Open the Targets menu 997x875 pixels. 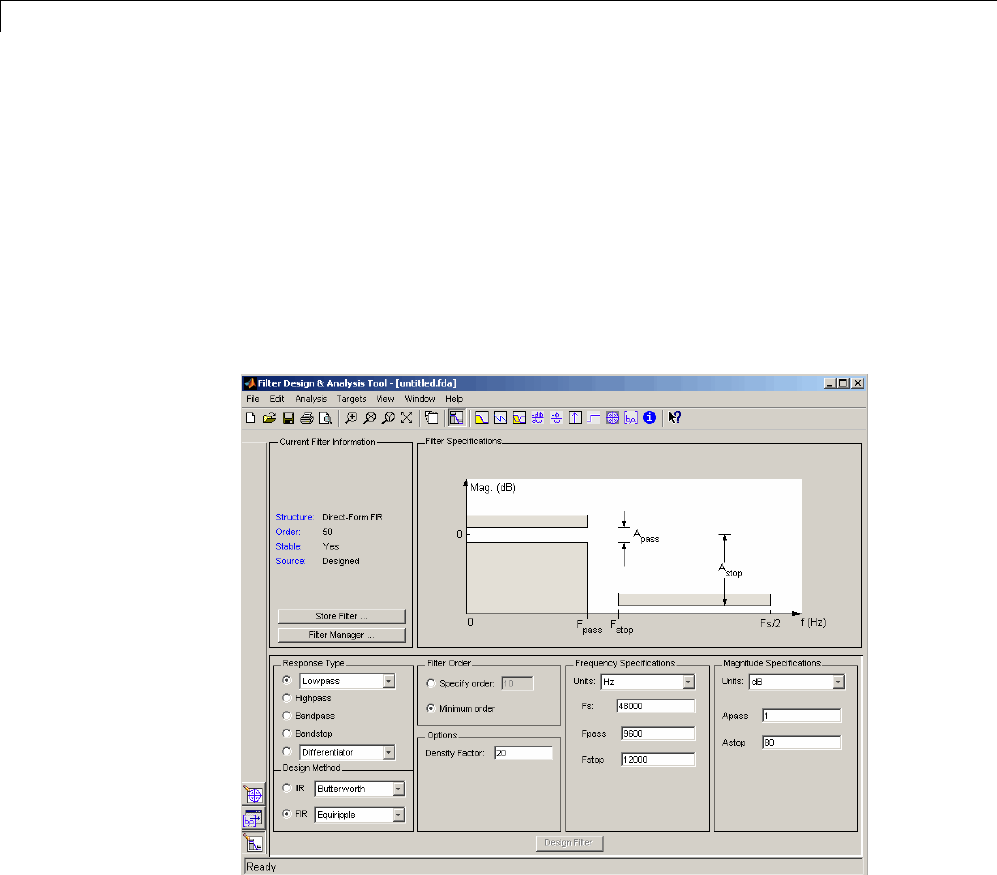coord(352,399)
